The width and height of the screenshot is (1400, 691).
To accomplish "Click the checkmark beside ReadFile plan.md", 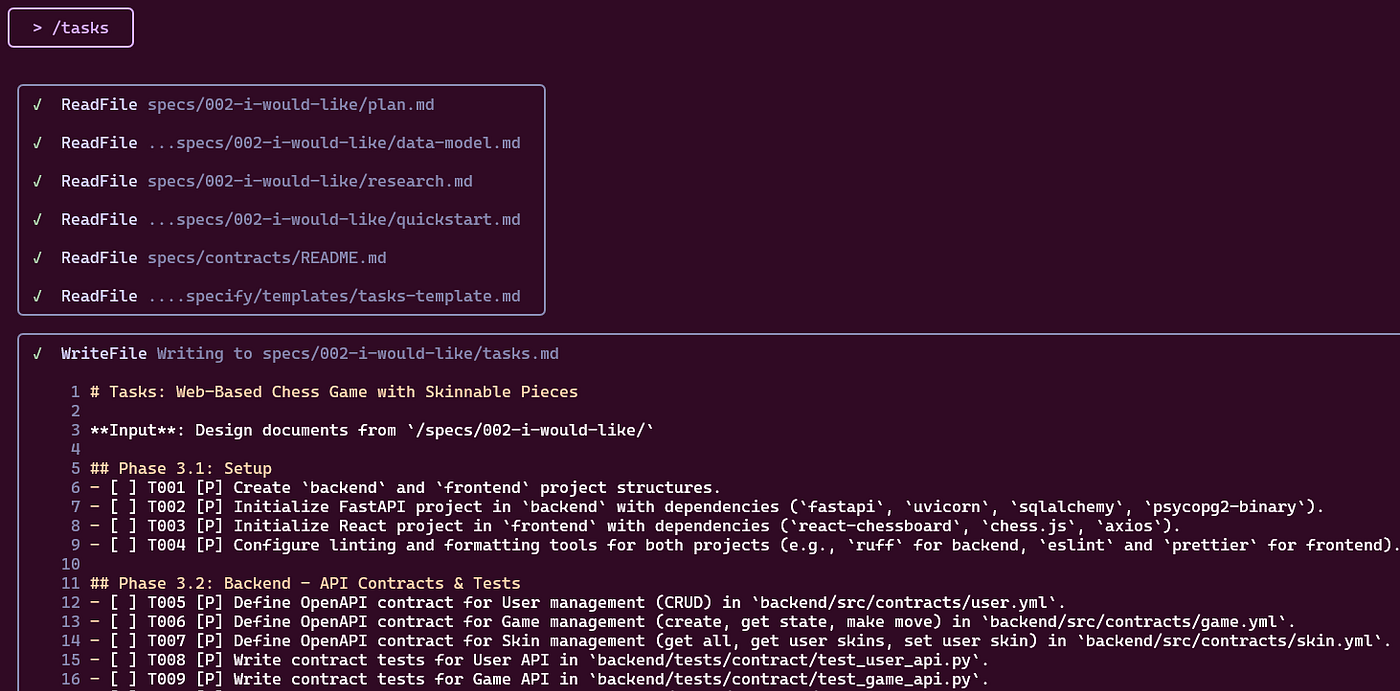I will [37, 105].
